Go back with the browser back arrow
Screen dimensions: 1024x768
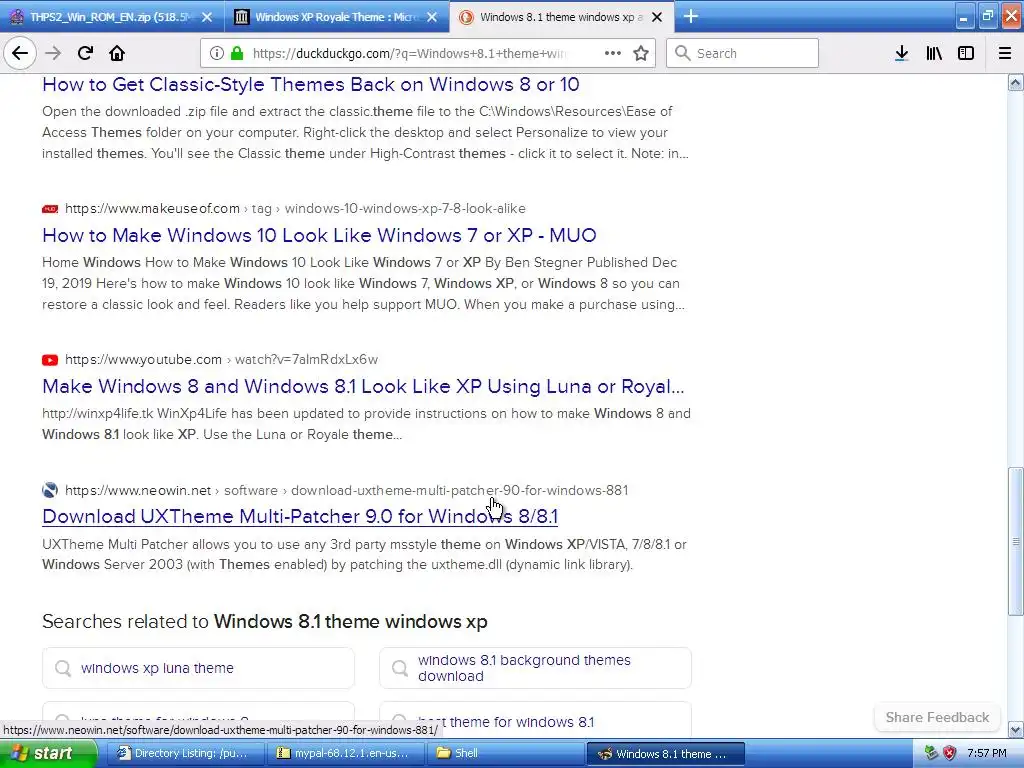20,53
